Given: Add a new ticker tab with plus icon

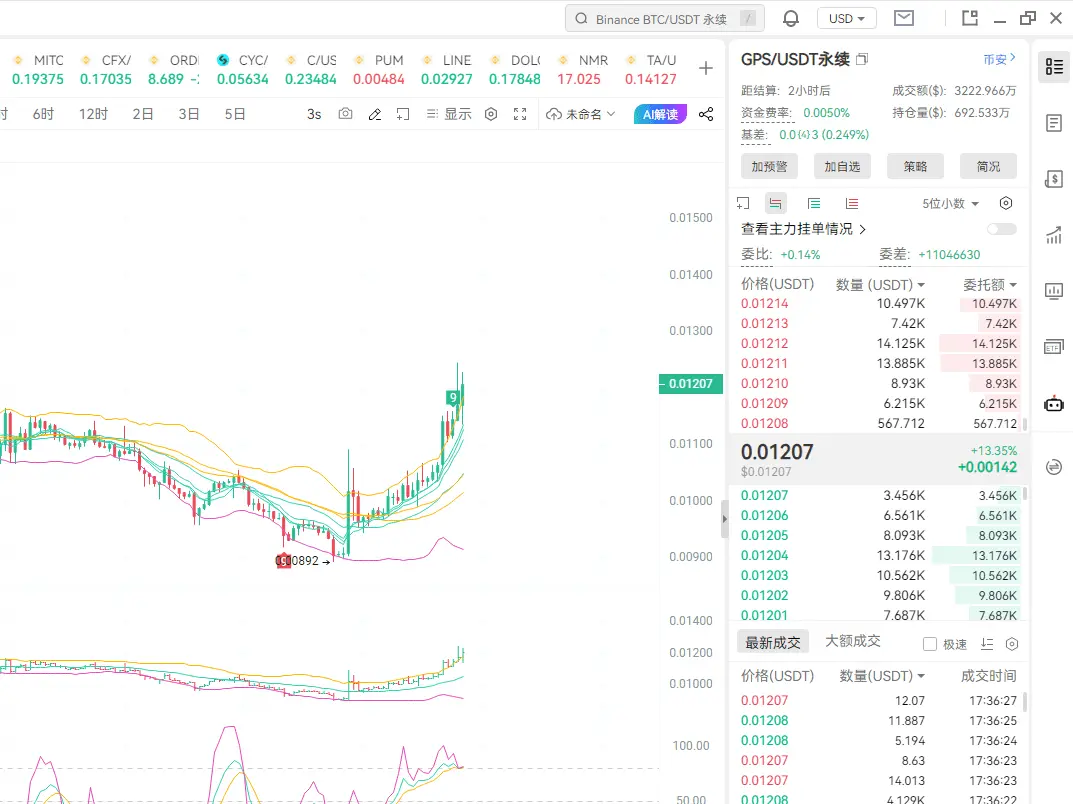Looking at the screenshot, I should [x=706, y=68].
